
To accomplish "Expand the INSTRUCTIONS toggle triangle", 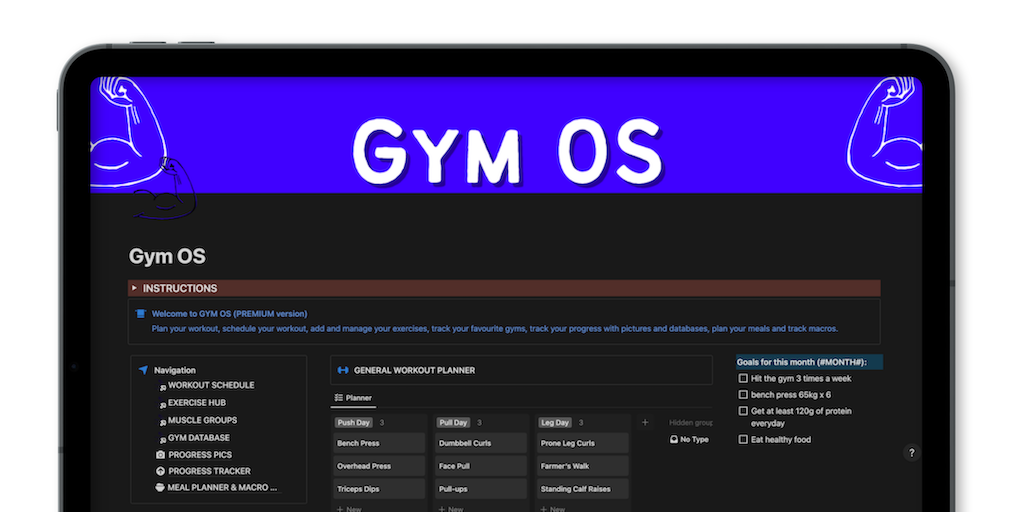I will pyautogui.click(x=135, y=288).
